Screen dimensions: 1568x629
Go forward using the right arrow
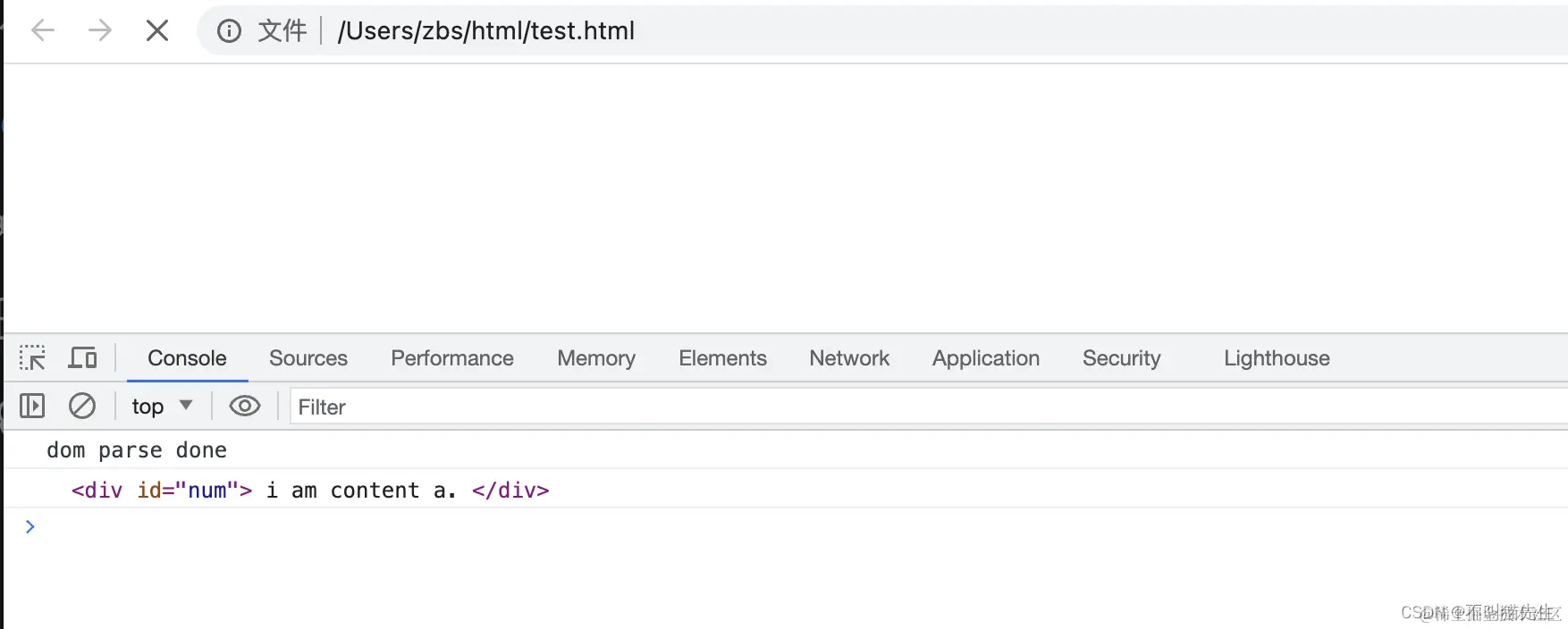click(x=100, y=31)
